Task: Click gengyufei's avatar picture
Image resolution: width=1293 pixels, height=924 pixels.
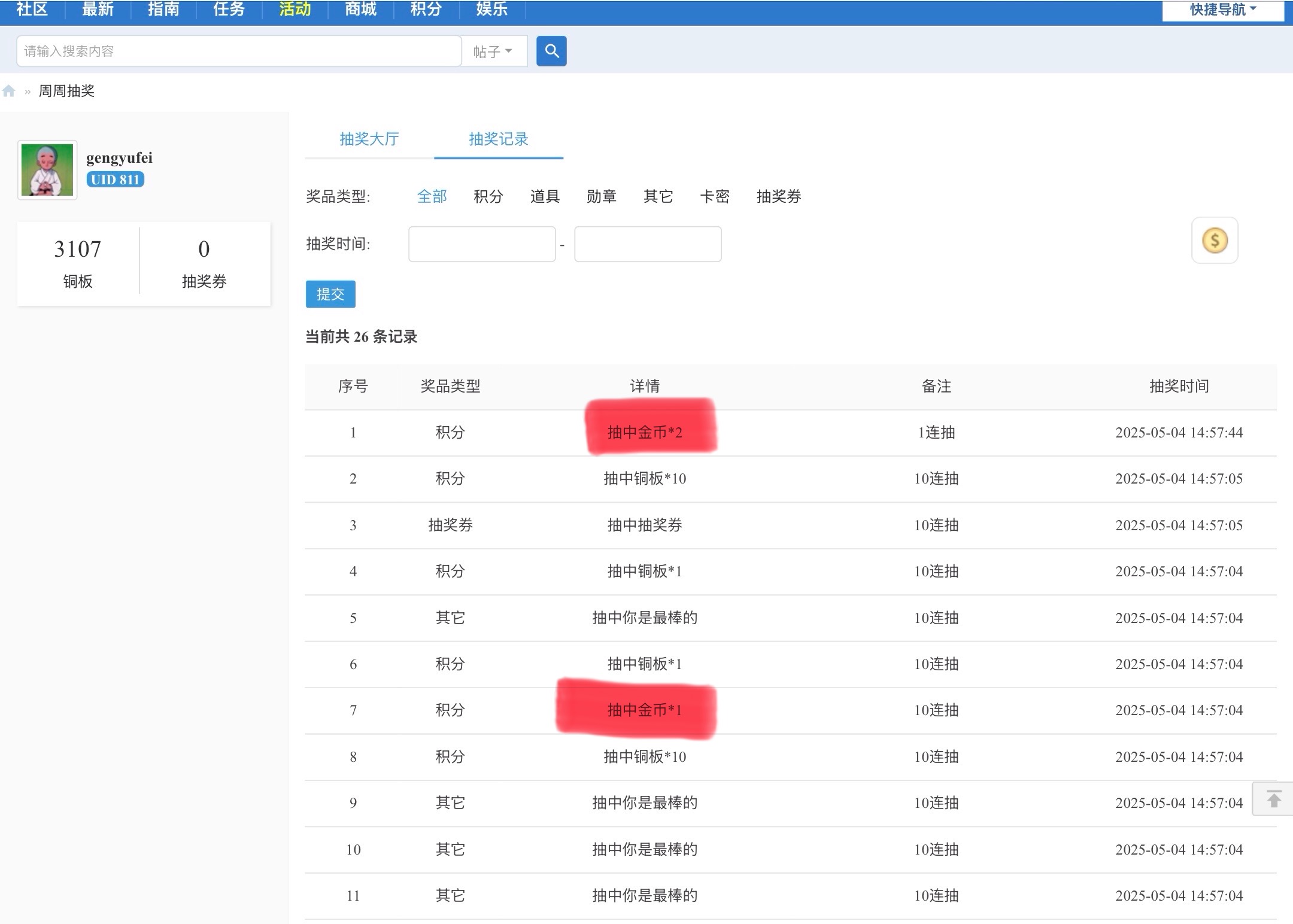Action: [x=47, y=170]
